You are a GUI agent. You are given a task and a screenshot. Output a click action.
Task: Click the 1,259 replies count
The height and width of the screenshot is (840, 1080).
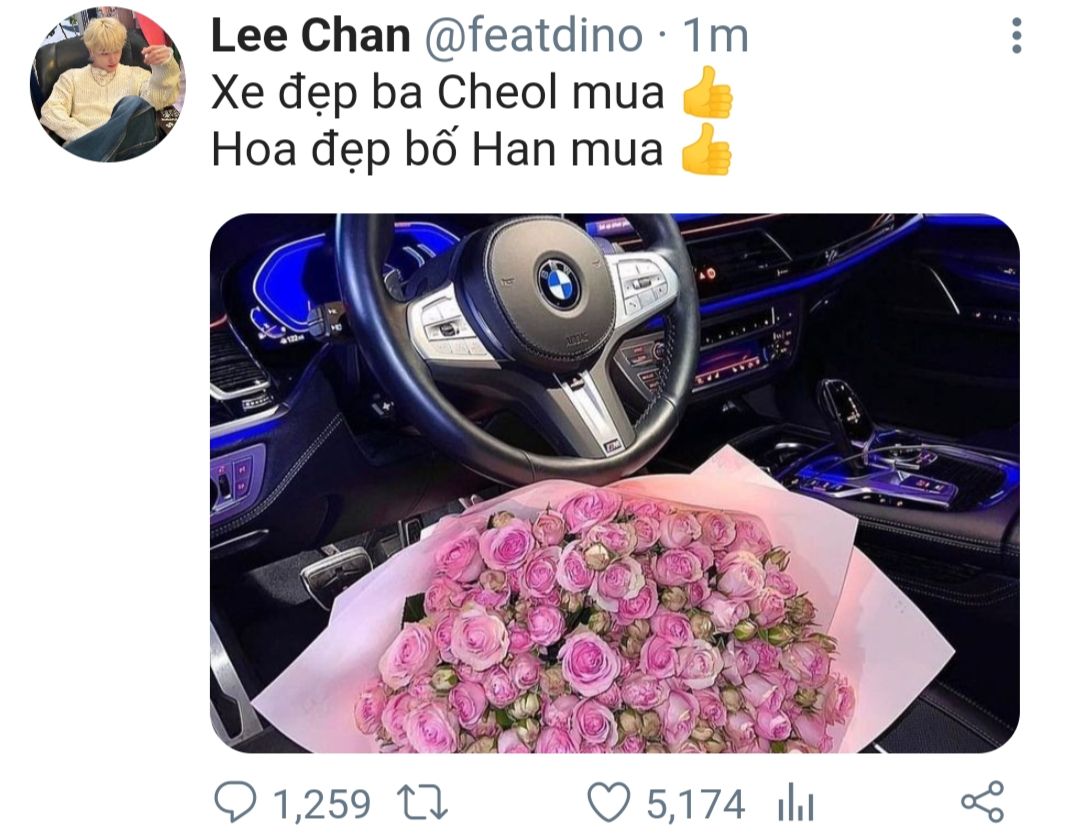[x=322, y=804]
